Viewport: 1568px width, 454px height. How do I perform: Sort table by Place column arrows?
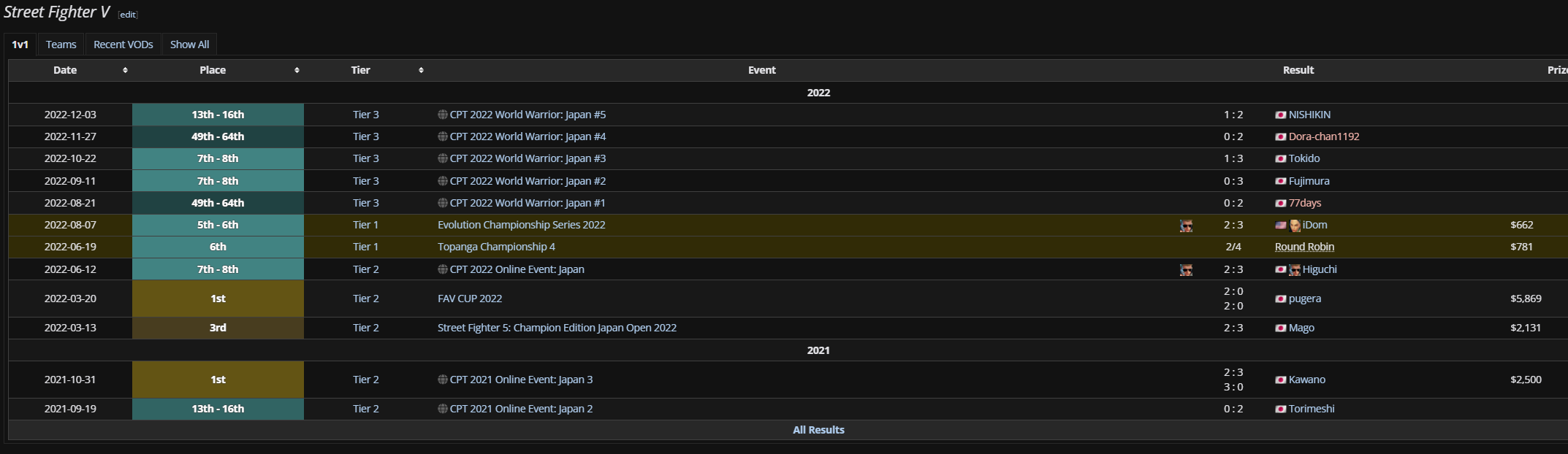[x=297, y=70]
